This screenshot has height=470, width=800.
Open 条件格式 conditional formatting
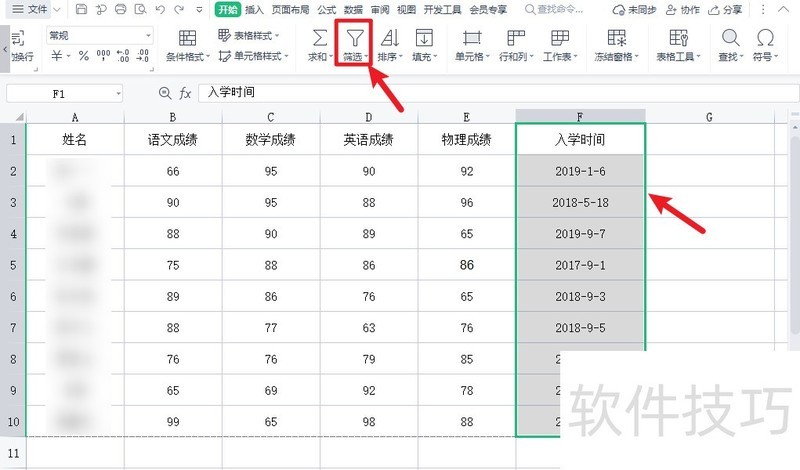[187, 46]
